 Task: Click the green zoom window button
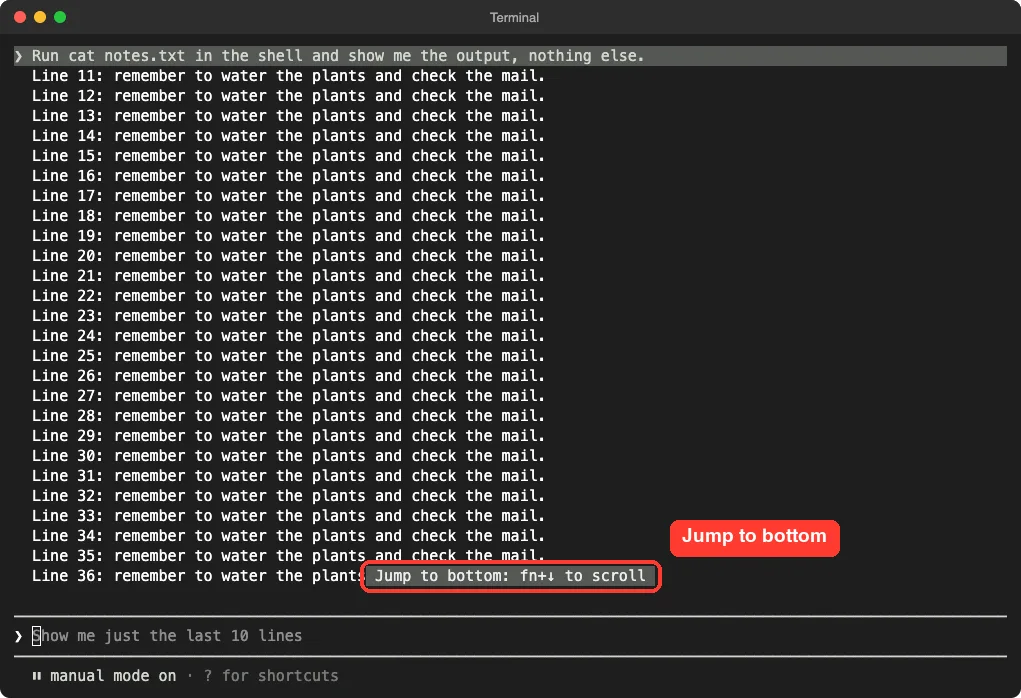coord(60,17)
